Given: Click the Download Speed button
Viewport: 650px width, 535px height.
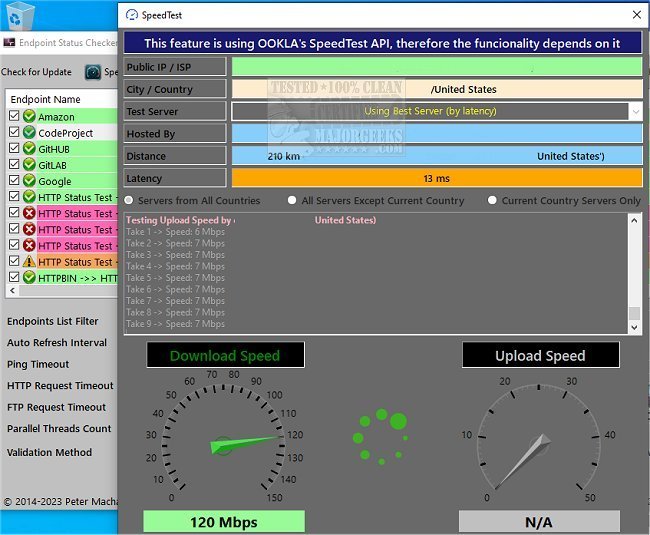Looking at the screenshot, I should click(225, 355).
